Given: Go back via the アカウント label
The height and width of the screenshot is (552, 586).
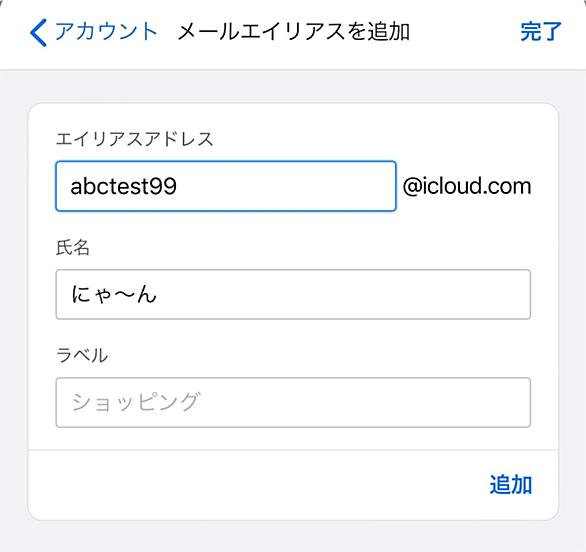Looking at the screenshot, I should 106,31.
